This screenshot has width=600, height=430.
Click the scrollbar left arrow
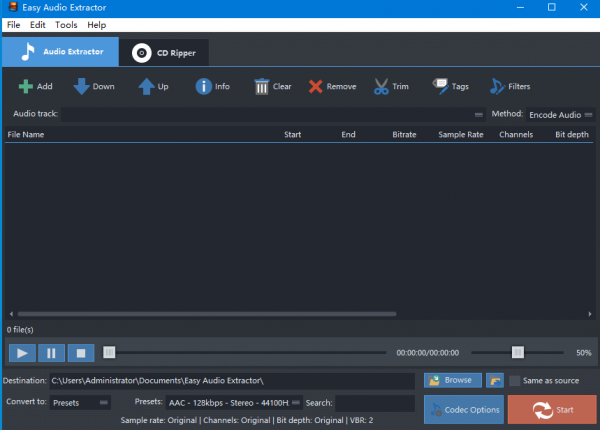[x=11, y=314]
